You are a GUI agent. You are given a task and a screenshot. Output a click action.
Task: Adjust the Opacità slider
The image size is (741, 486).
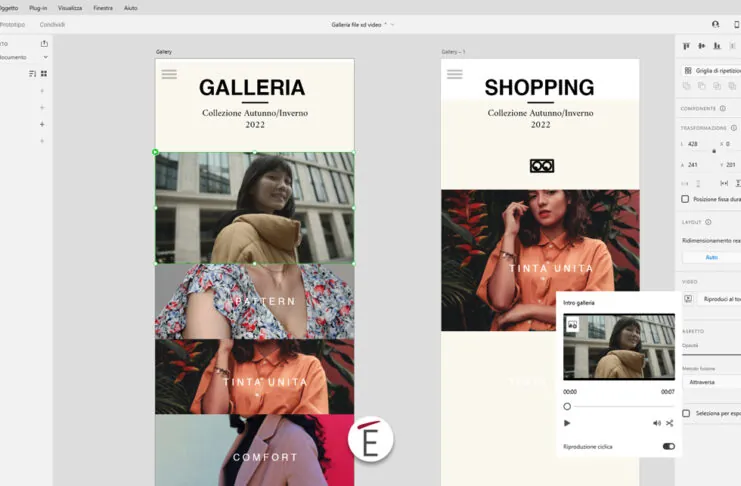(x=712, y=354)
